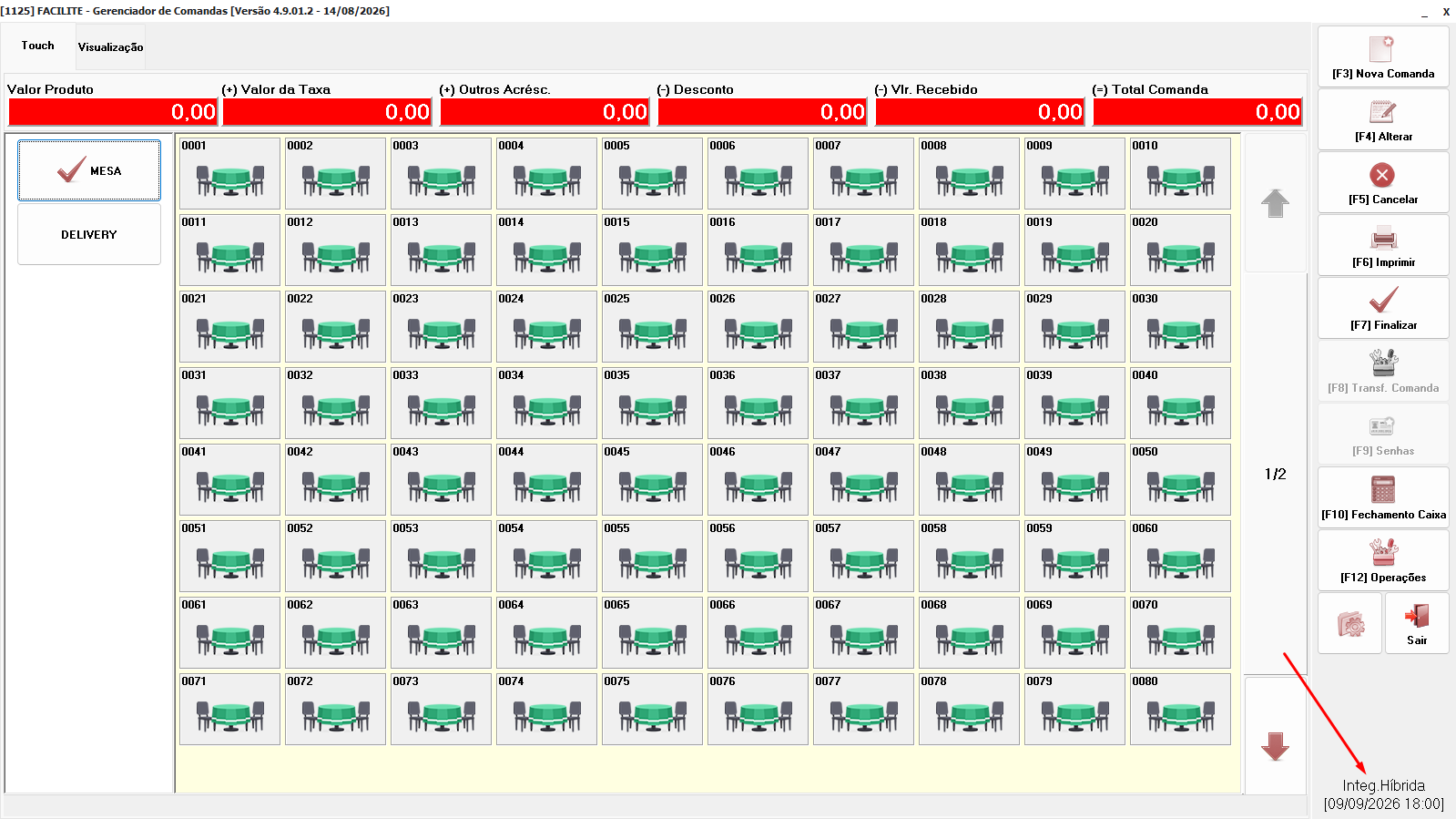Switch to the Touch tab
Viewport: 1456px width, 819px height.
point(38,46)
